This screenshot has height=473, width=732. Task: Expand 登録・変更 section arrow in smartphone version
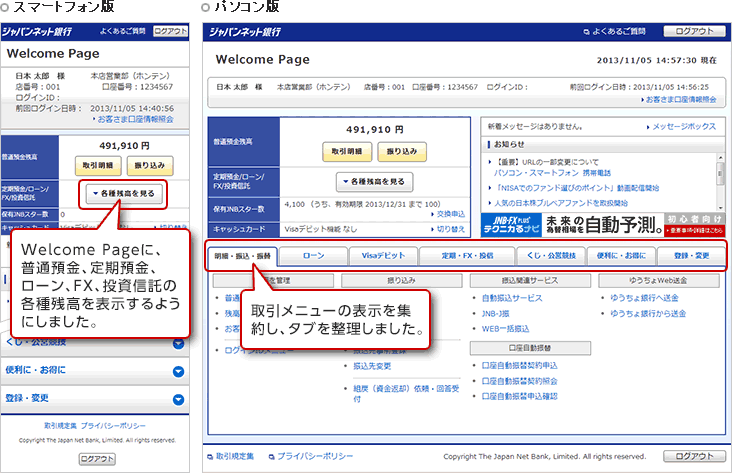[x=178, y=400]
